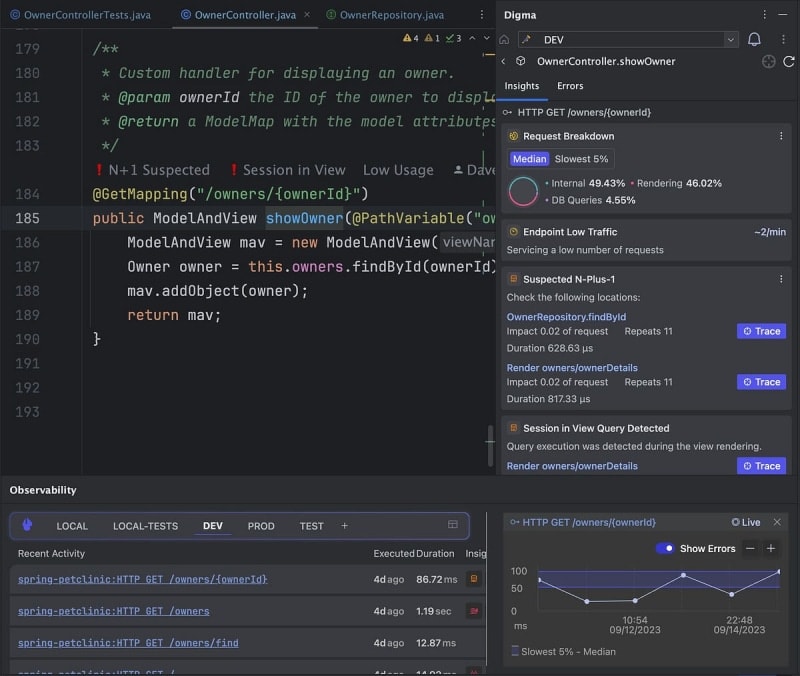Toggle the Show Errors switch
Screen dimensions: 800x676
(665, 548)
